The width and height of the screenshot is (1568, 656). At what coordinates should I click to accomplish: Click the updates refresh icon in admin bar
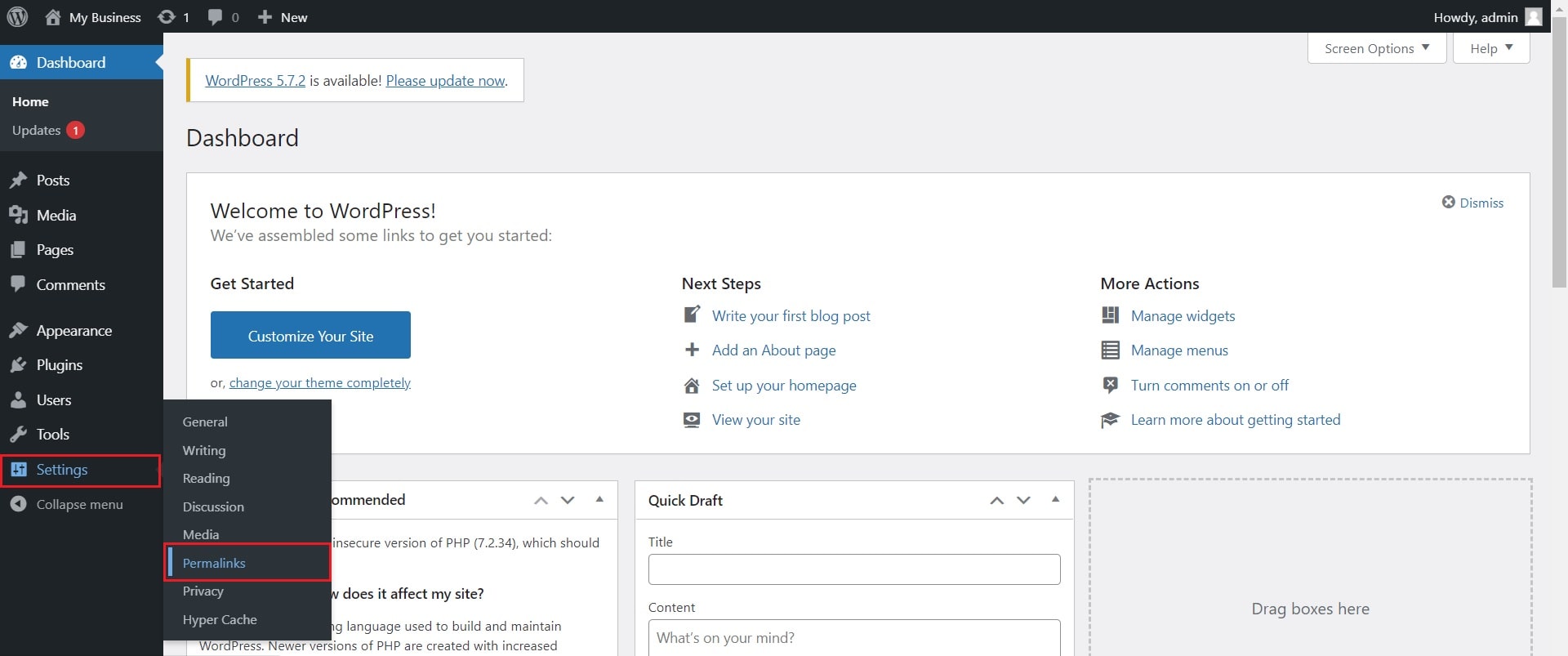pyautogui.click(x=167, y=16)
